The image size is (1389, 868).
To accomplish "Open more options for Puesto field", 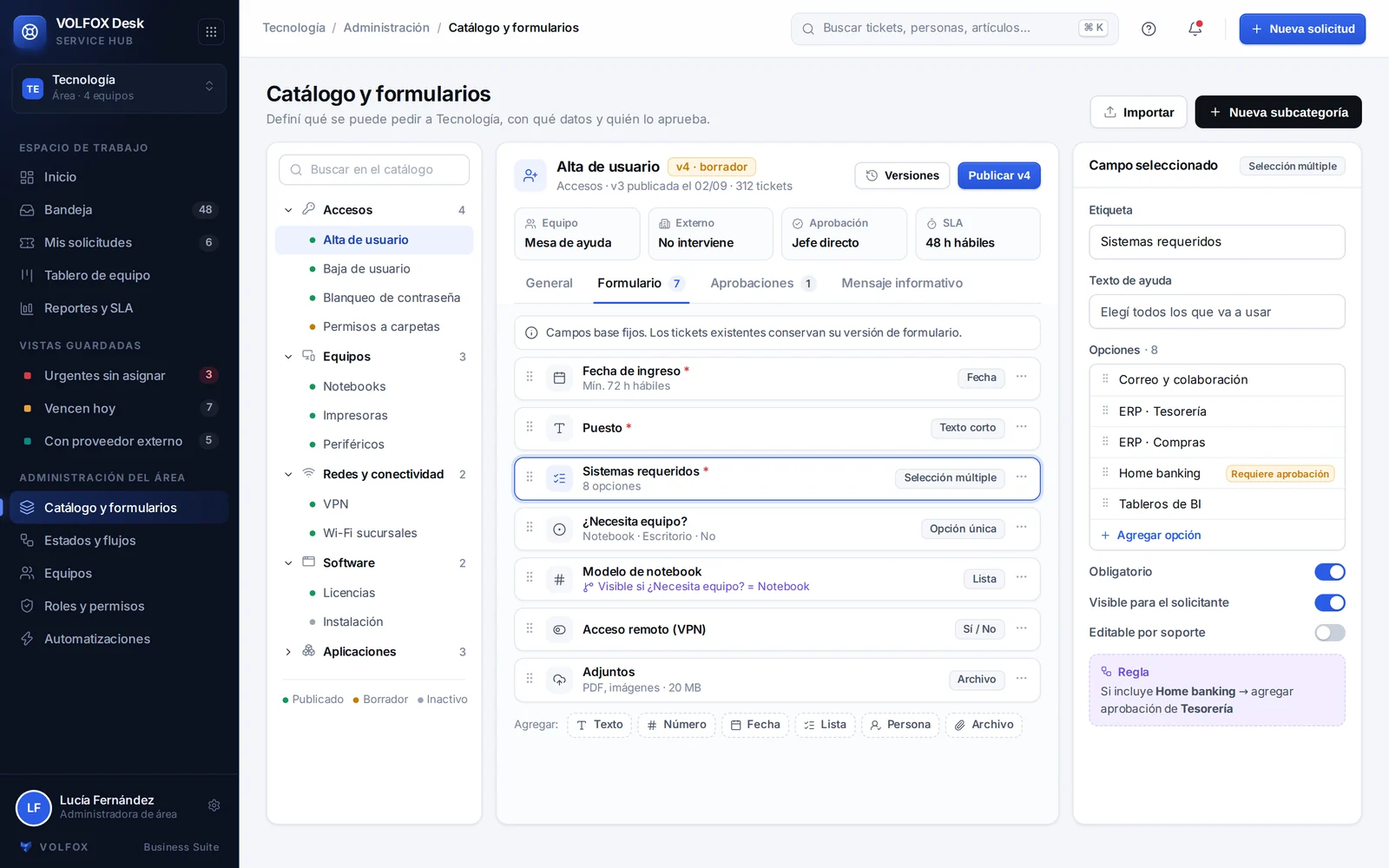I will [1022, 427].
